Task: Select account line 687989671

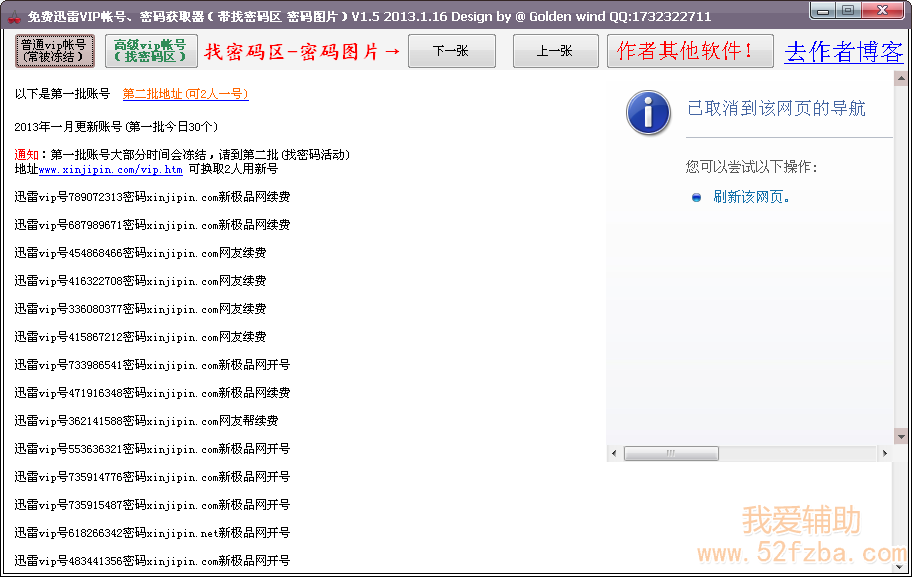Action: [152, 225]
